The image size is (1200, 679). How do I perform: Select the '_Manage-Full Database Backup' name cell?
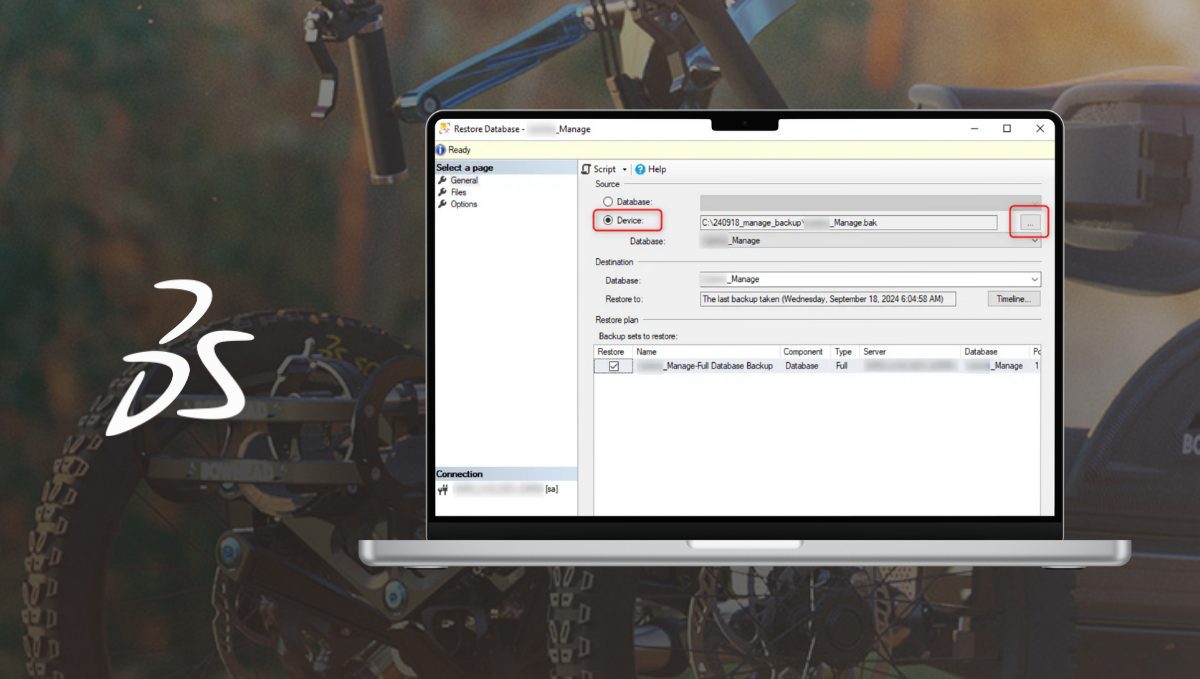point(705,366)
